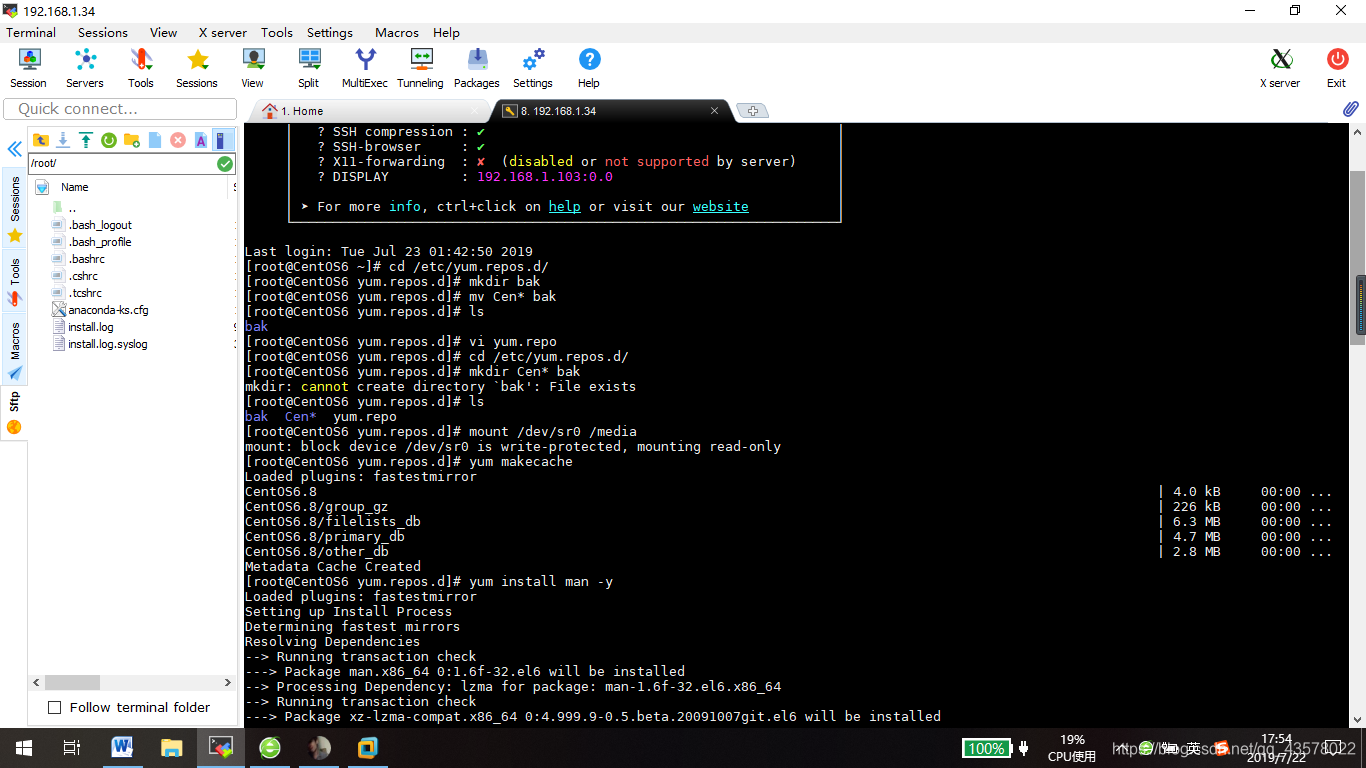Open the Packages toolbar button

(477, 68)
